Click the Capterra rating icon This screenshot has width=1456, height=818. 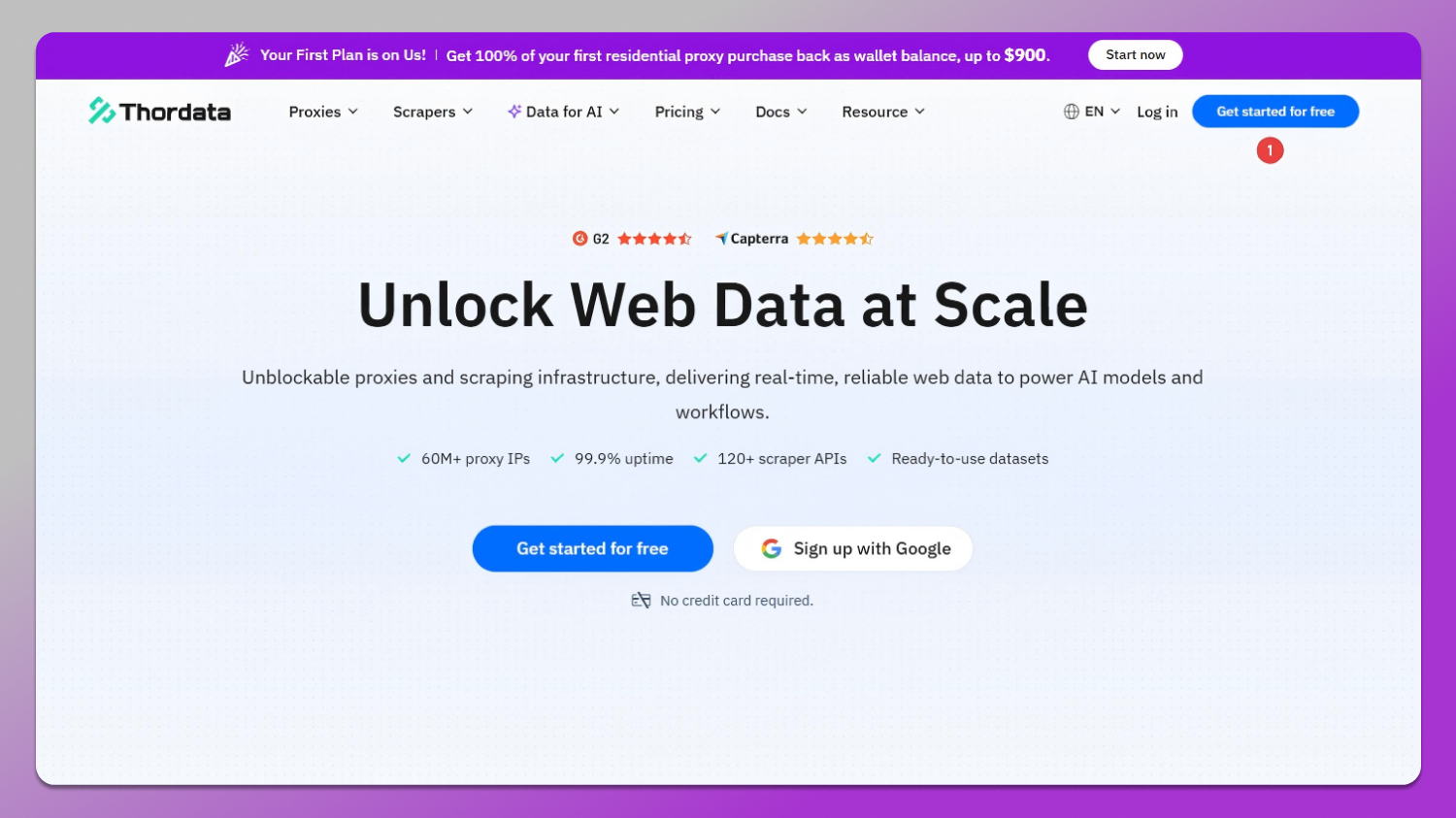722,238
